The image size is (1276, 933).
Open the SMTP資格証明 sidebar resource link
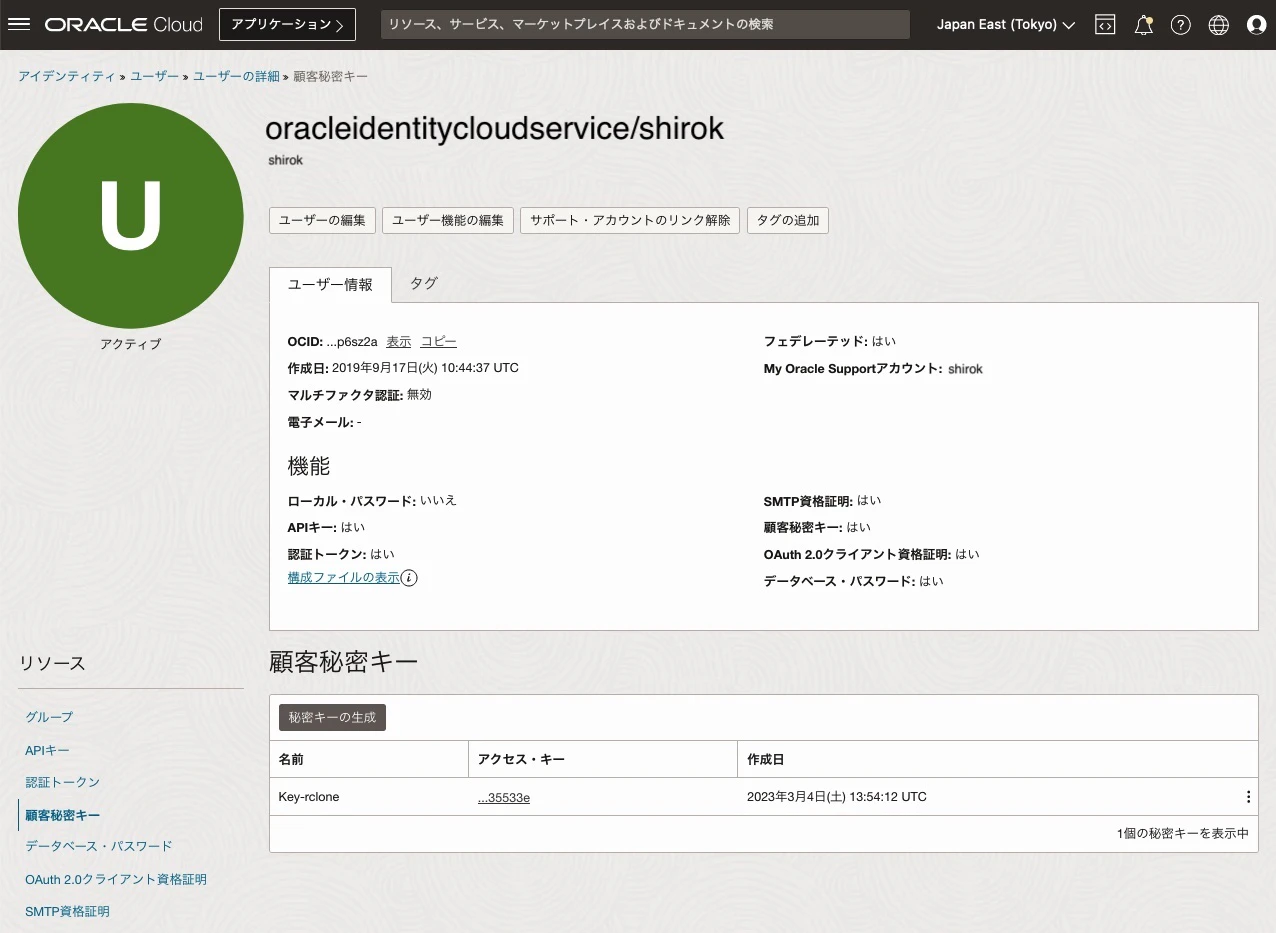(67, 911)
